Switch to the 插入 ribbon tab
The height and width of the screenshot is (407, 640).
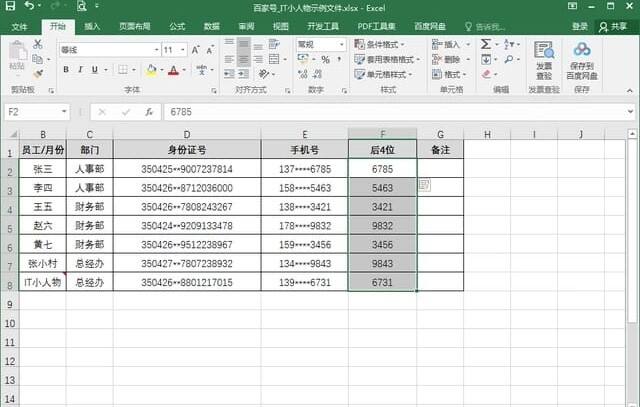tap(92, 27)
